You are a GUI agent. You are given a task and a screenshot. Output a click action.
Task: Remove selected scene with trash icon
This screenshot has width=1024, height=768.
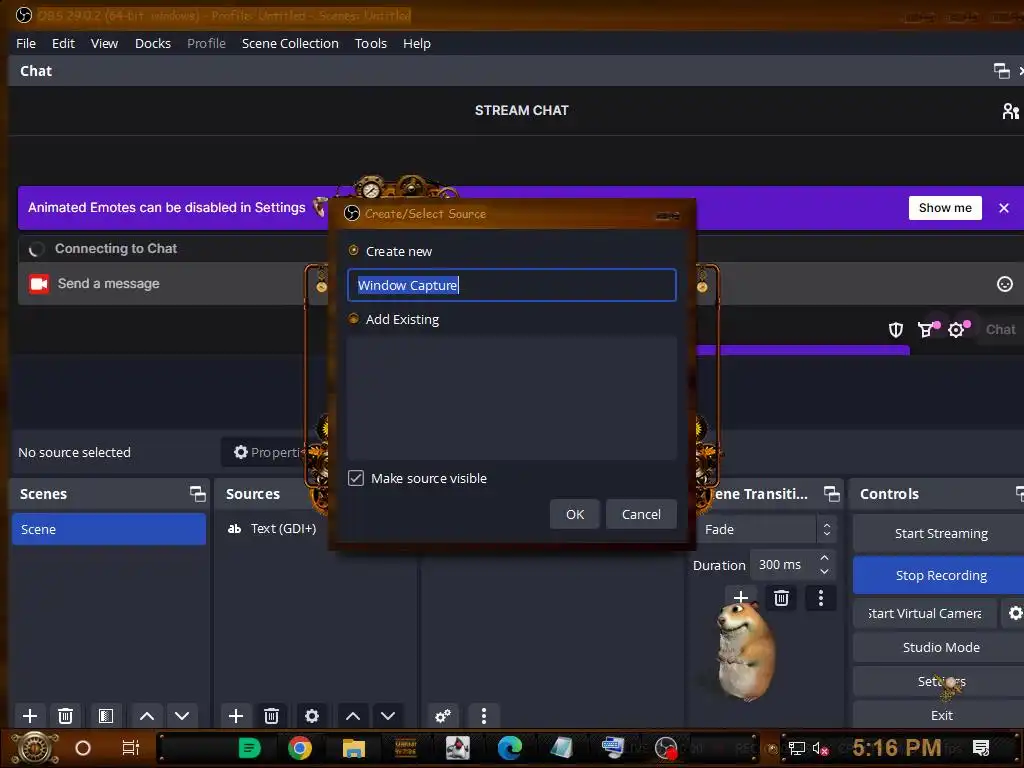(65, 716)
